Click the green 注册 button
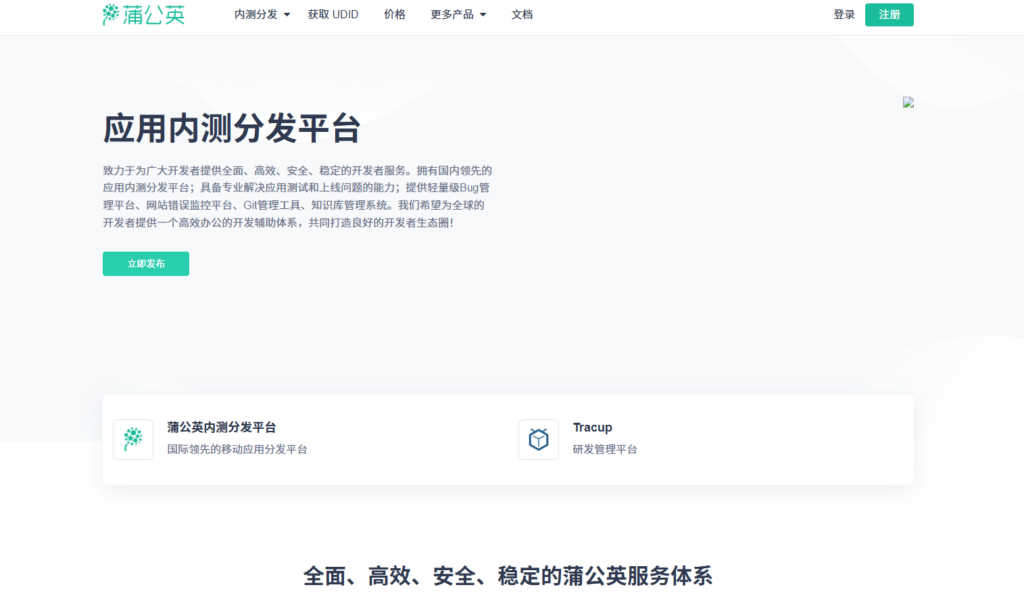1024x602 pixels. [x=889, y=15]
